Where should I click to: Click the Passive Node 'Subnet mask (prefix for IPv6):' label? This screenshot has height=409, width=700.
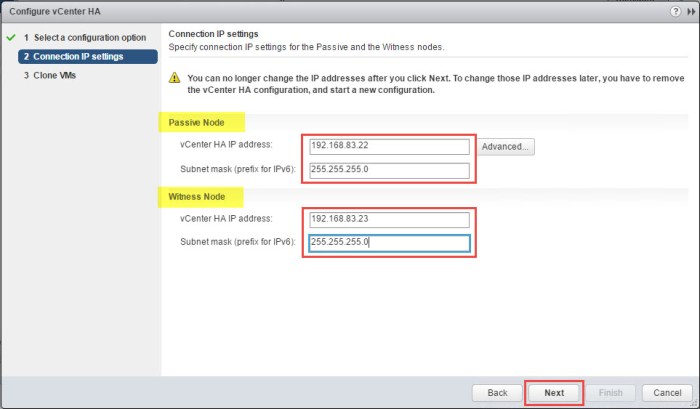238,169
